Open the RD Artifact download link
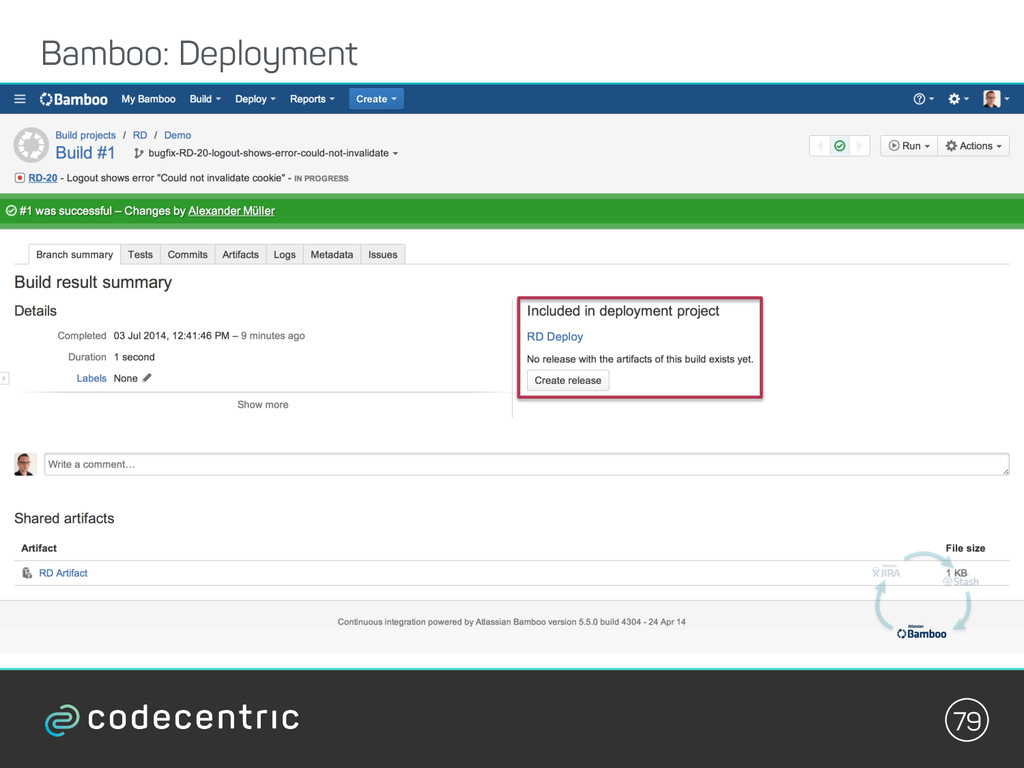Screen dimensions: 1024x768 click(x=63, y=573)
